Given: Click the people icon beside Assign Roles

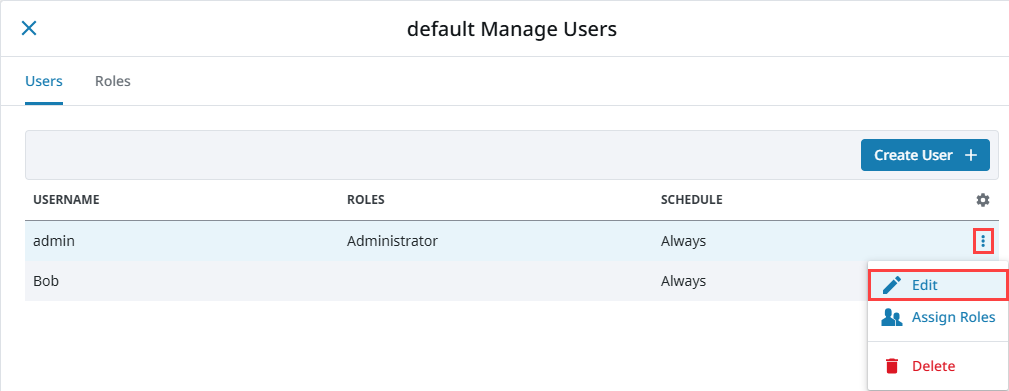Looking at the screenshot, I should pos(892,318).
